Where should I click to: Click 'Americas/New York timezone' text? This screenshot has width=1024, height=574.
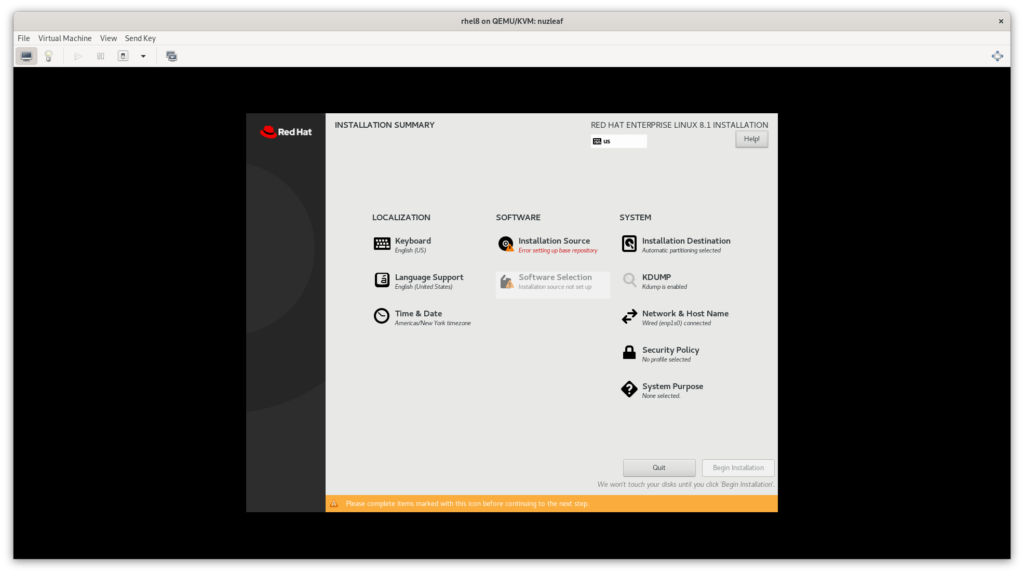[x=432, y=323]
